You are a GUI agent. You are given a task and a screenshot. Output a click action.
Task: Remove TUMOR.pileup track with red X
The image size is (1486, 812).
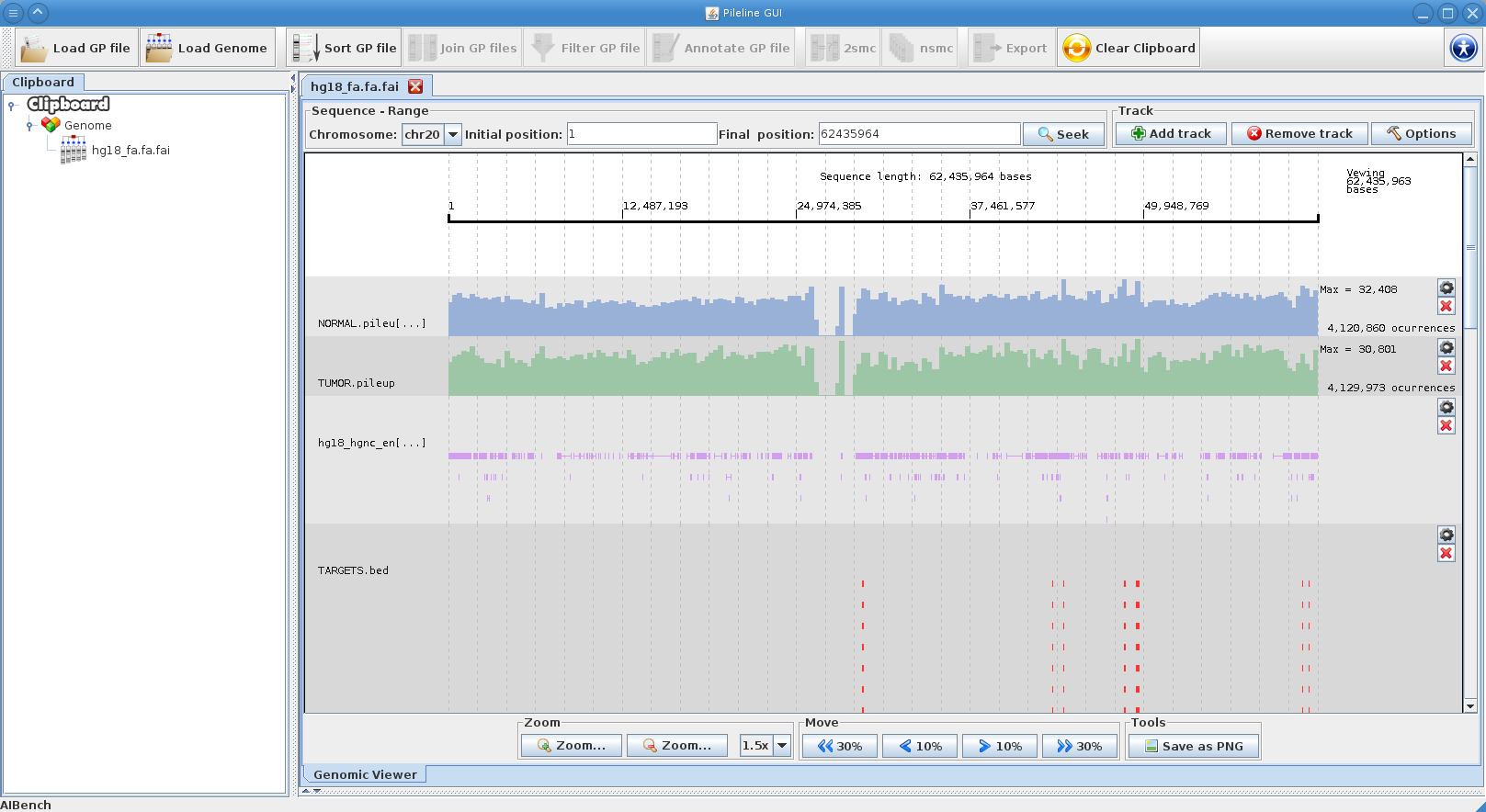[1446, 366]
